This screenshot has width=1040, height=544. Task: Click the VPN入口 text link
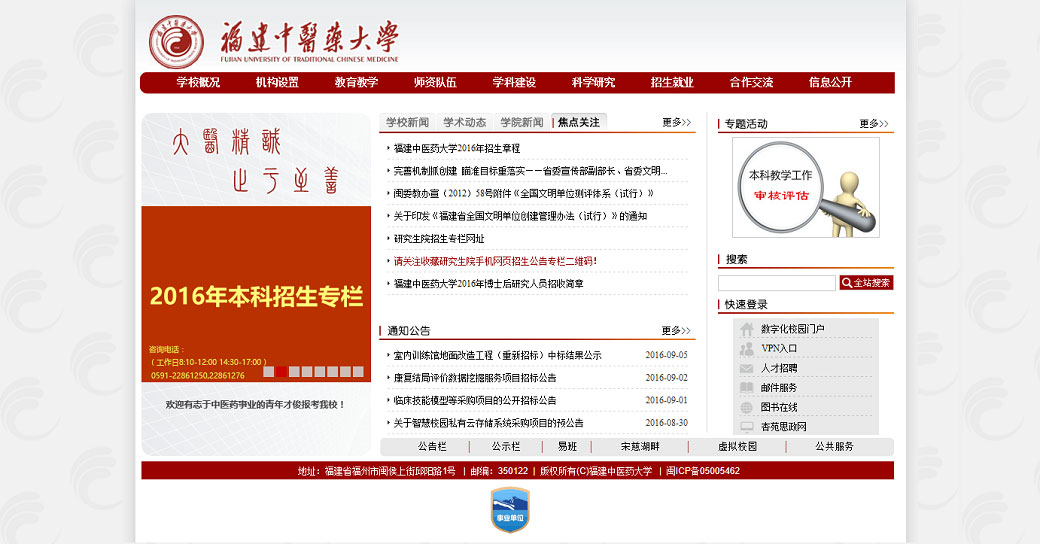click(x=779, y=348)
